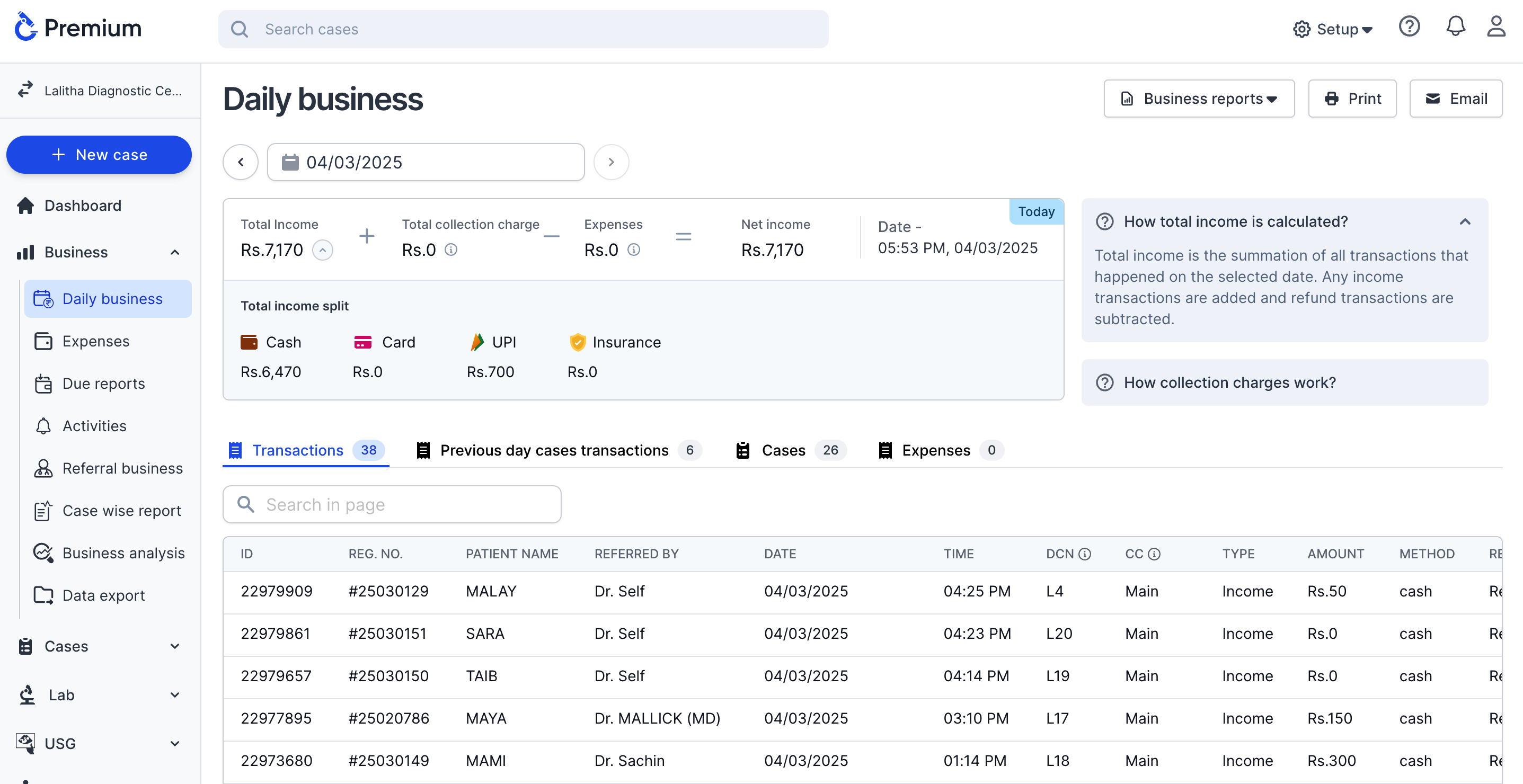The image size is (1523, 784).
Task: Click Total collection charge info icon
Action: tap(450, 250)
